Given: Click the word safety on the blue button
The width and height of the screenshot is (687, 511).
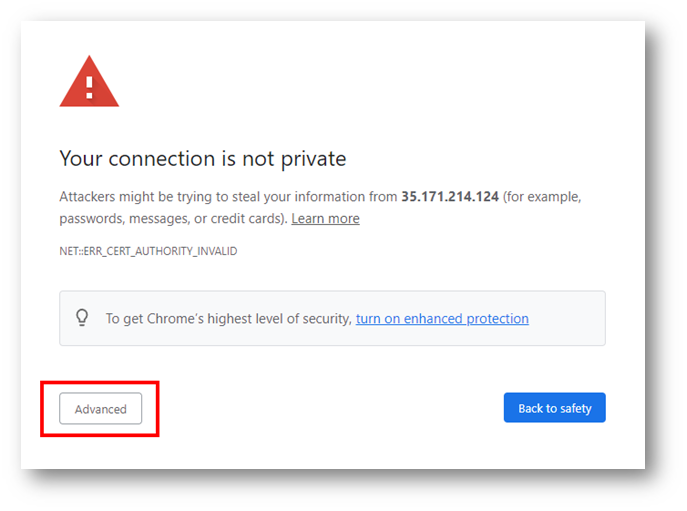Looking at the screenshot, I should [576, 408].
